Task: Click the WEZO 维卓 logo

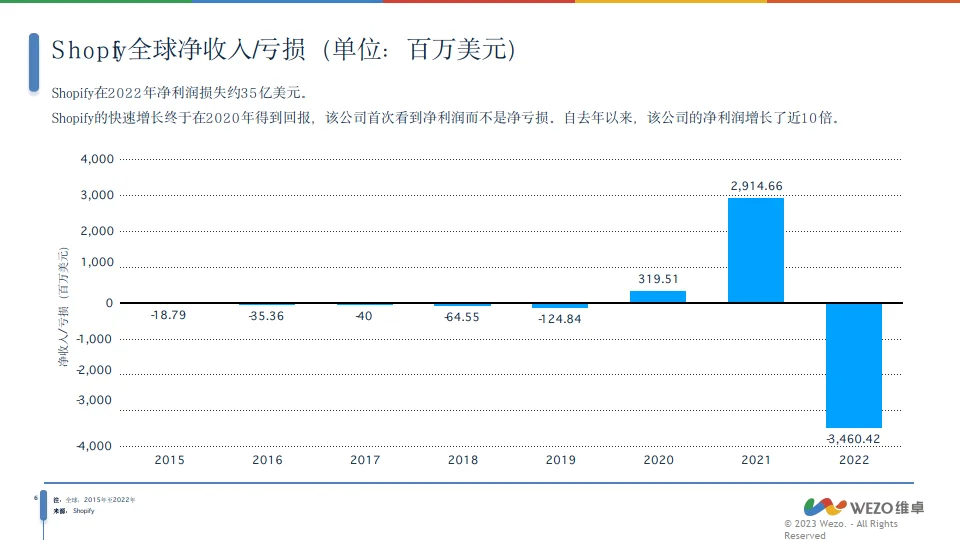Action: (864, 507)
